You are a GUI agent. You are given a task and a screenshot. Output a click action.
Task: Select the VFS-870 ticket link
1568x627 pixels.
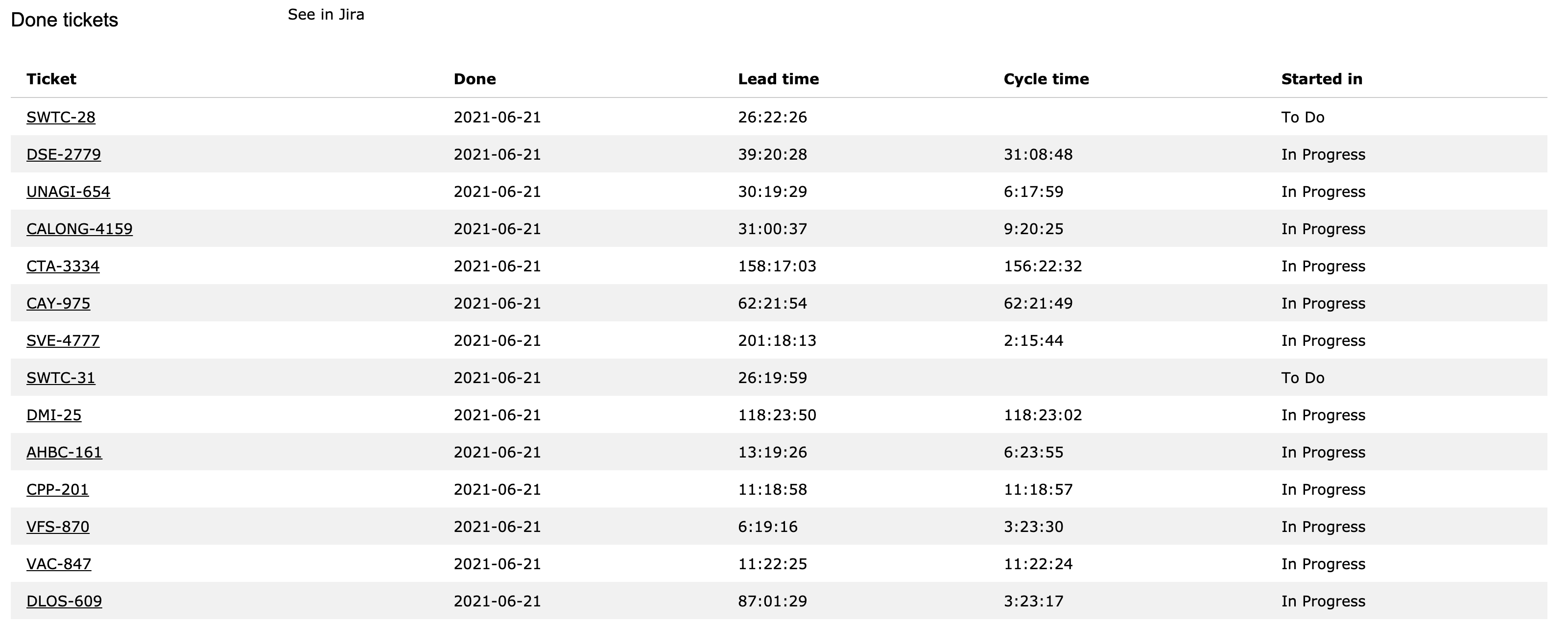(x=58, y=527)
